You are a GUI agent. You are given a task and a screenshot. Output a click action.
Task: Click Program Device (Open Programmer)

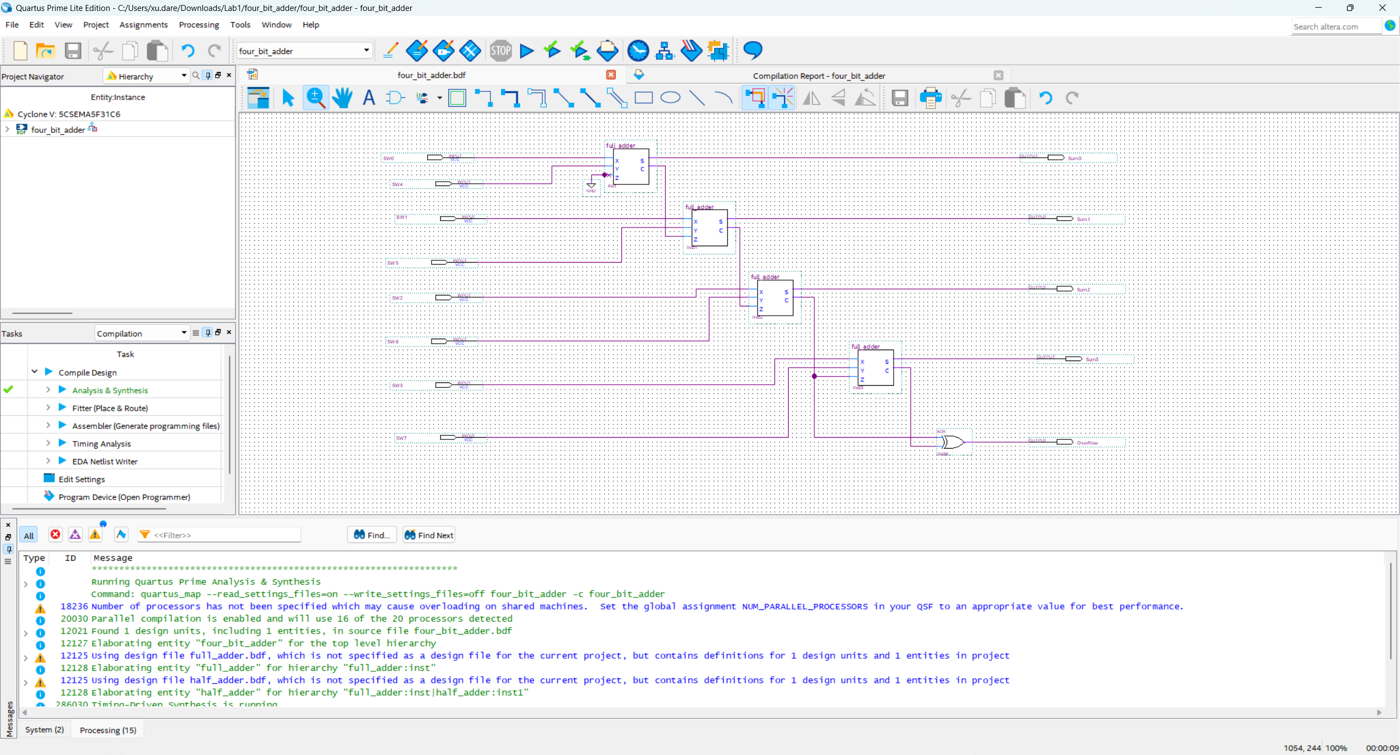click(x=124, y=497)
